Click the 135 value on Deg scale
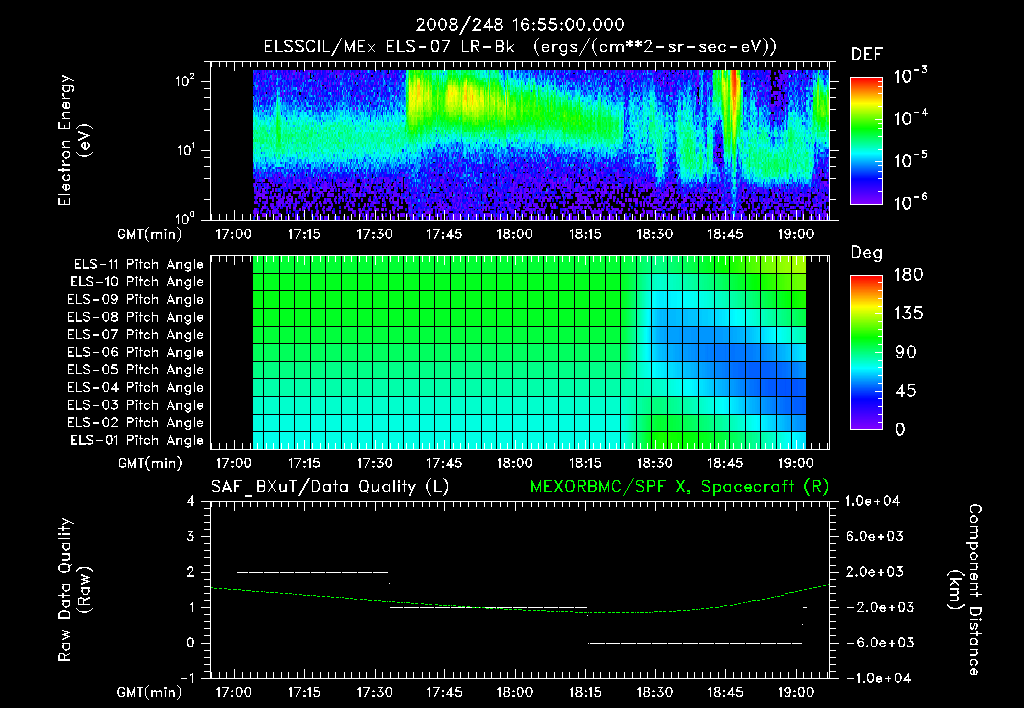 908,314
